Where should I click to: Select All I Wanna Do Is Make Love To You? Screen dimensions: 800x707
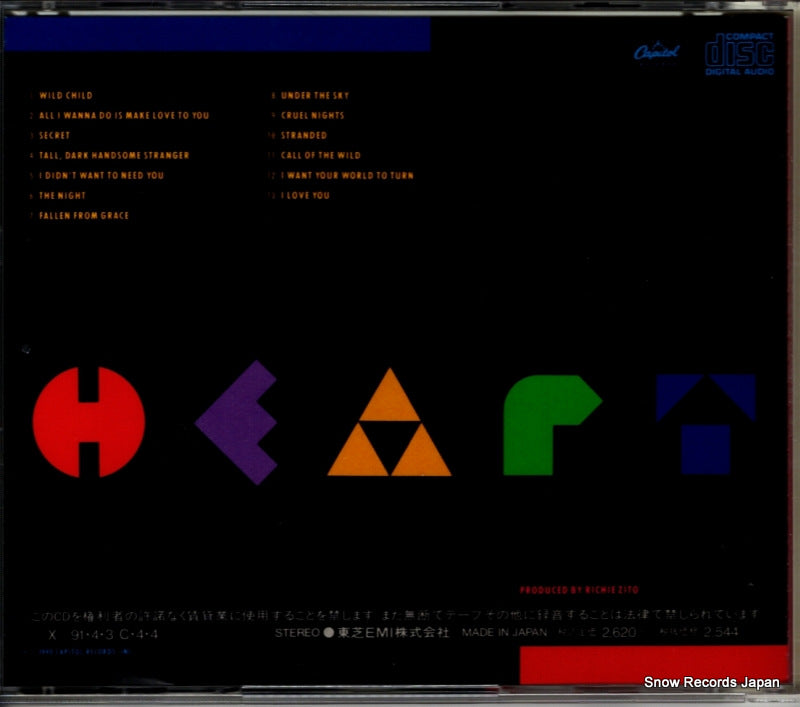(123, 116)
